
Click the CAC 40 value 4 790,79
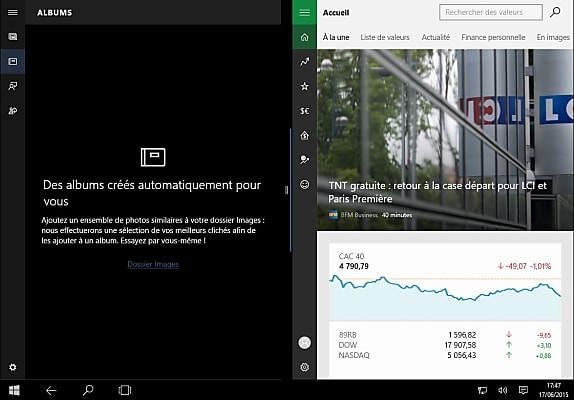[354, 266]
